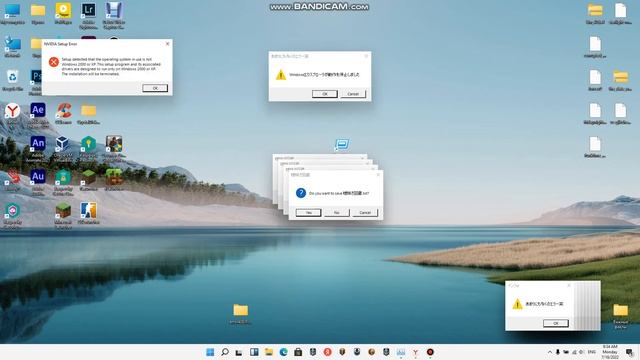This screenshot has width=640, height=360.
Task: Open the Widgets panel from the taskbar
Action: pos(254,352)
